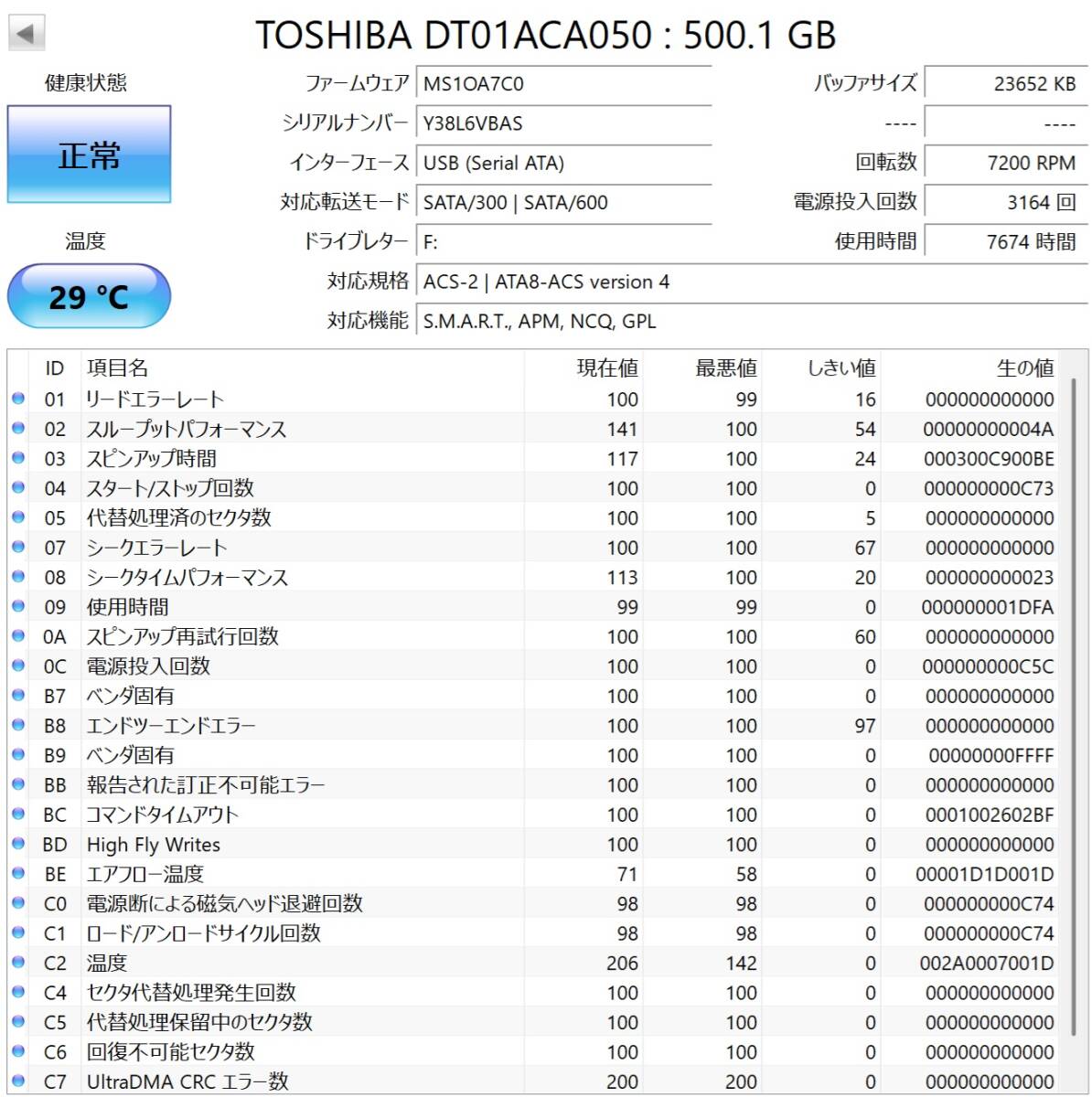Click the firmware field MS1OA7C0
Viewport: 1092px width, 1097px height.
tap(563, 83)
